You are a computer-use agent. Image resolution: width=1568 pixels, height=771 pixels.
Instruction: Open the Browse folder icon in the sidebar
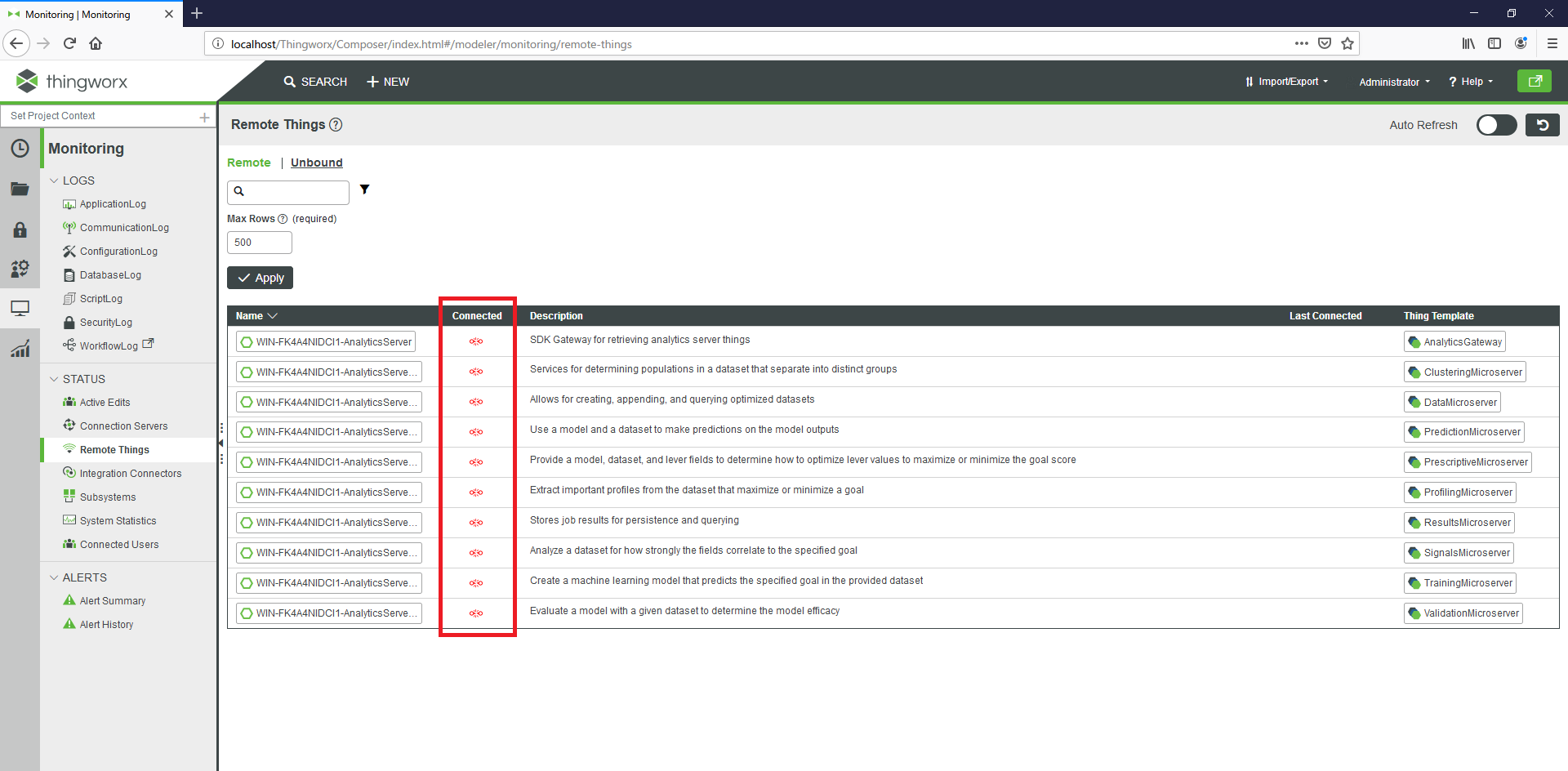(x=20, y=189)
